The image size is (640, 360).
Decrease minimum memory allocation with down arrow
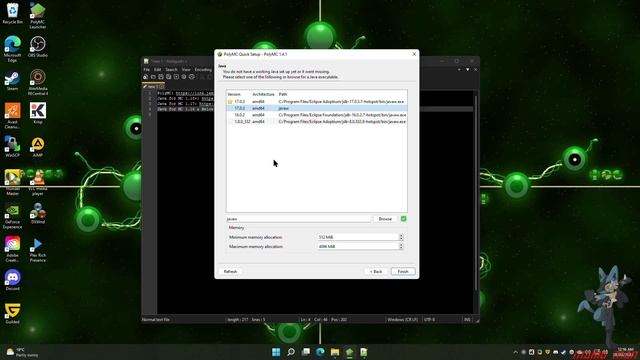point(401,239)
